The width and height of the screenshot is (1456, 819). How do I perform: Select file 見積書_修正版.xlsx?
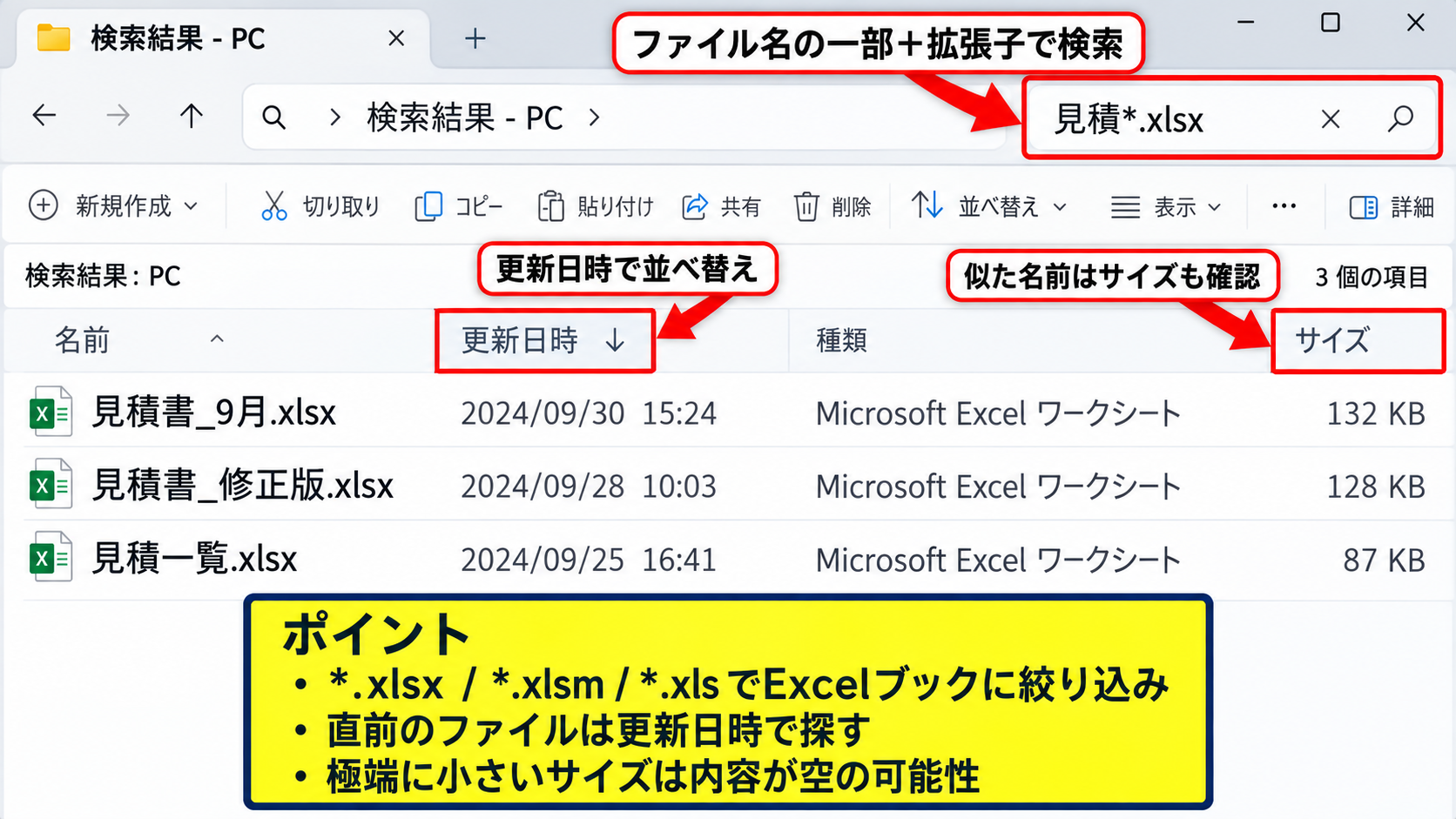click(243, 486)
